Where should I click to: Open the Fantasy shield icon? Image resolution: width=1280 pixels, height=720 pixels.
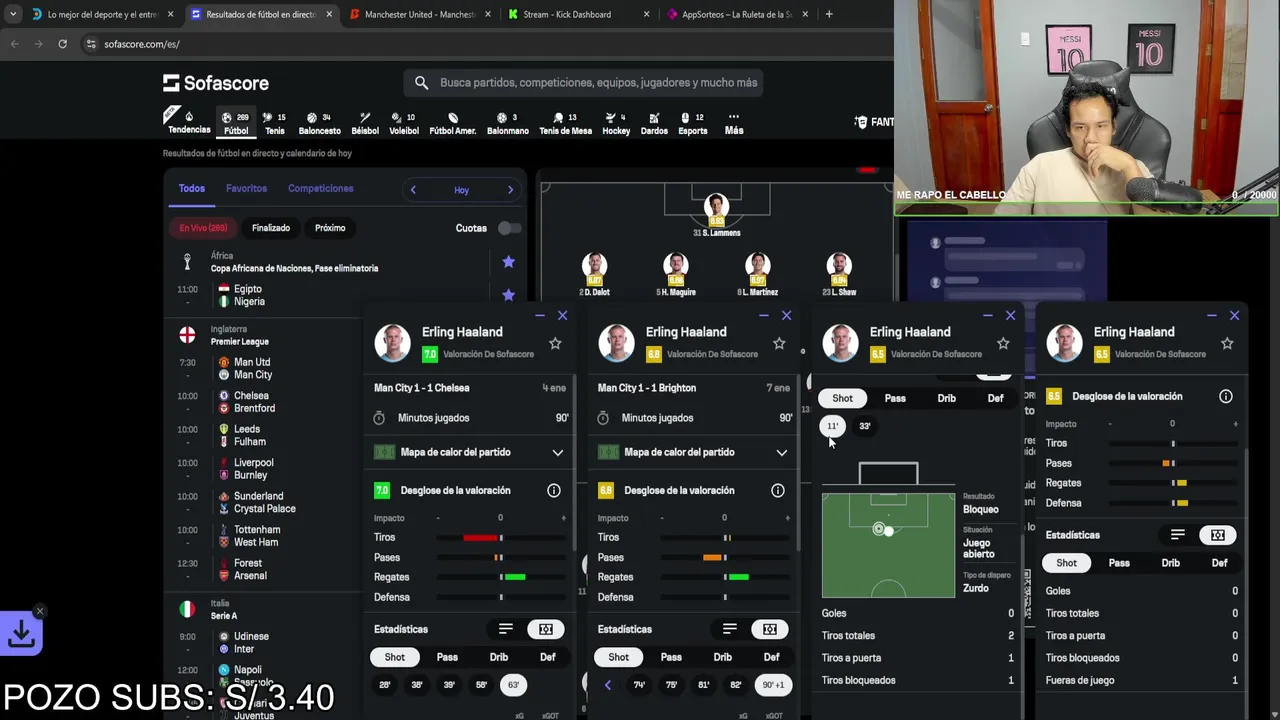click(861, 122)
